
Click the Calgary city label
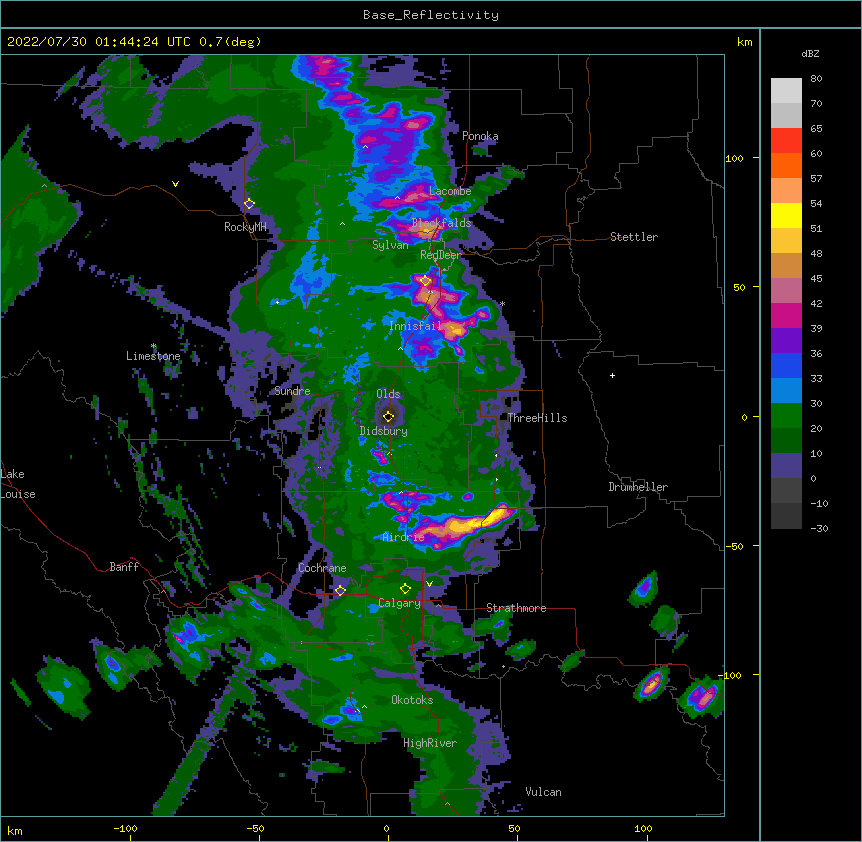coord(399,603)
